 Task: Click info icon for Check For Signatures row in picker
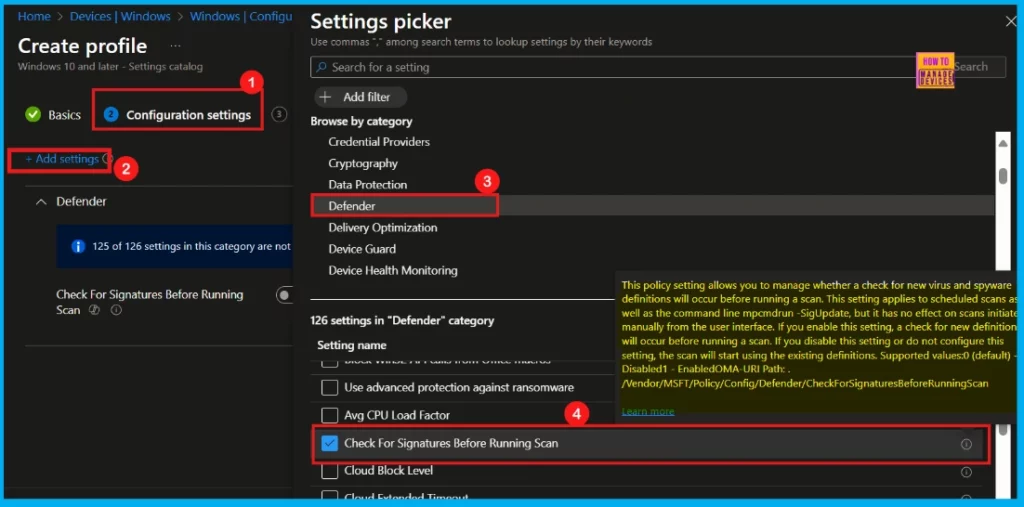(x=966, y=444)
